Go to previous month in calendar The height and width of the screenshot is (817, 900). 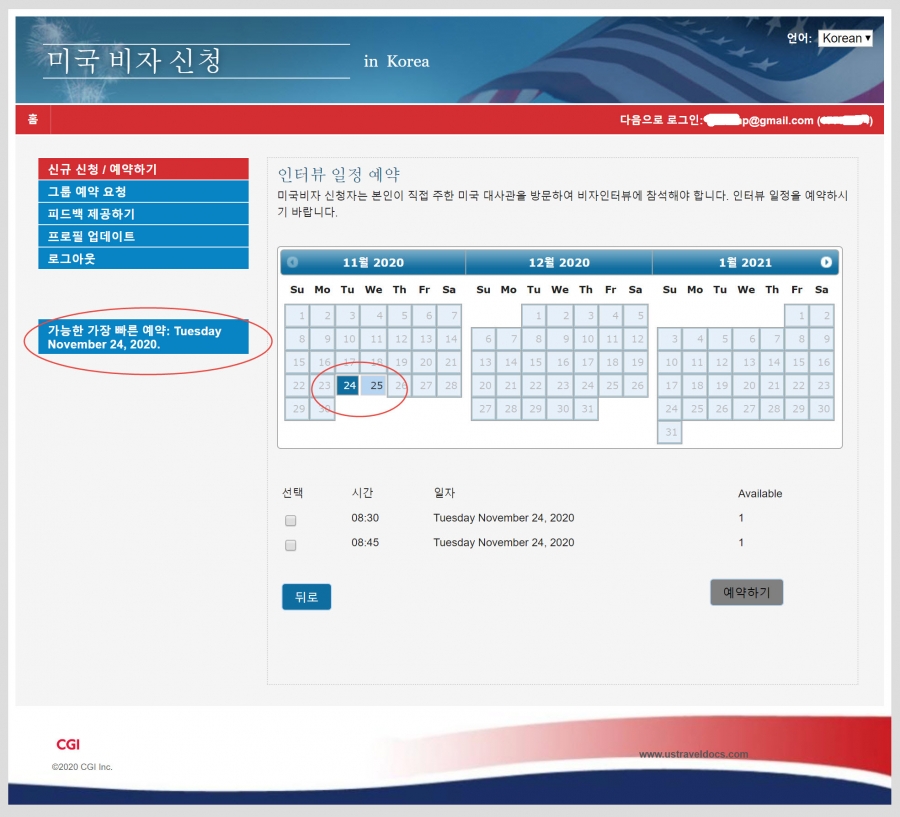click(292, 262)
